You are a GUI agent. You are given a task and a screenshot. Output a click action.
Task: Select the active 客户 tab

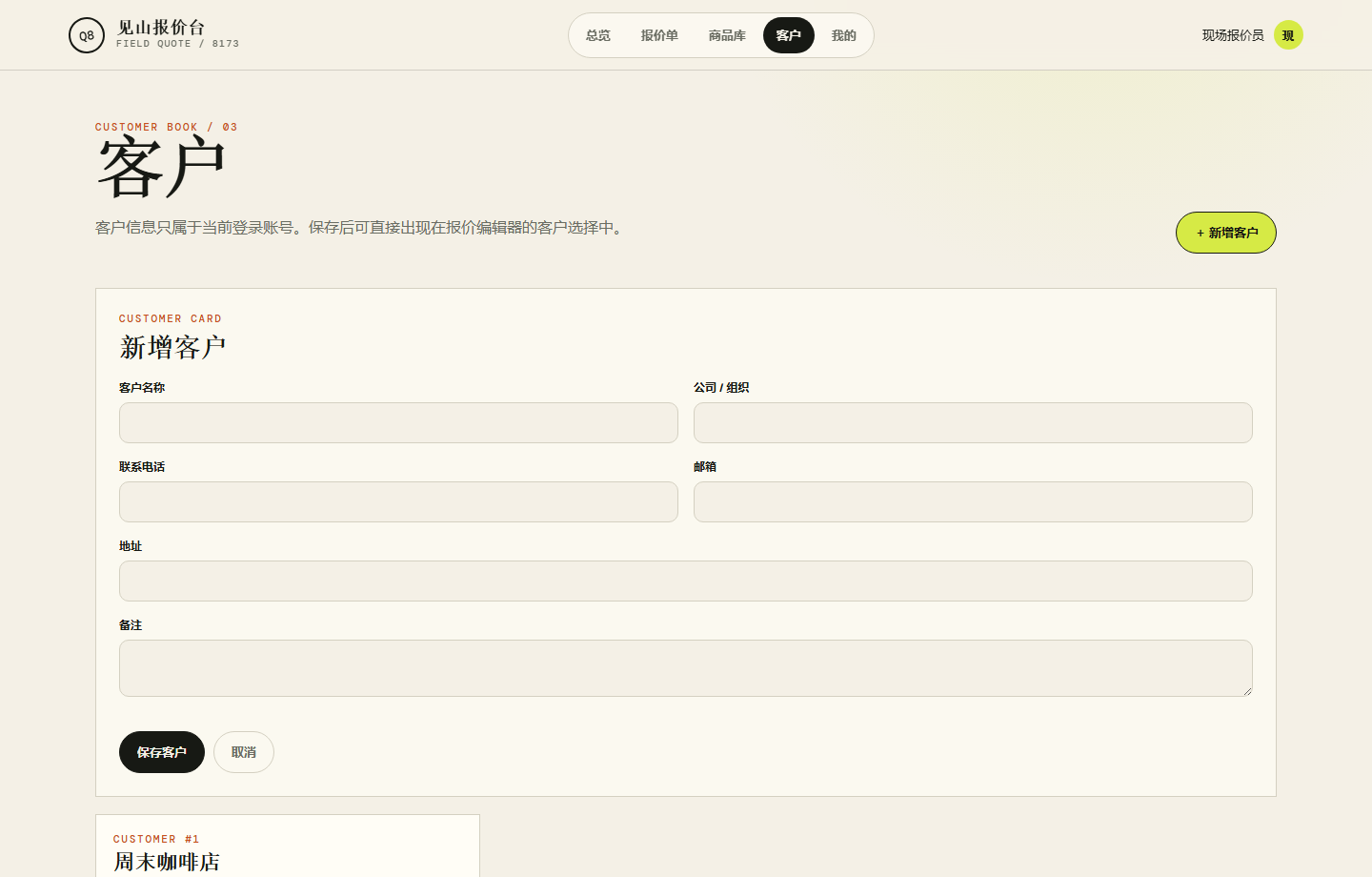(x=789, y=35)
